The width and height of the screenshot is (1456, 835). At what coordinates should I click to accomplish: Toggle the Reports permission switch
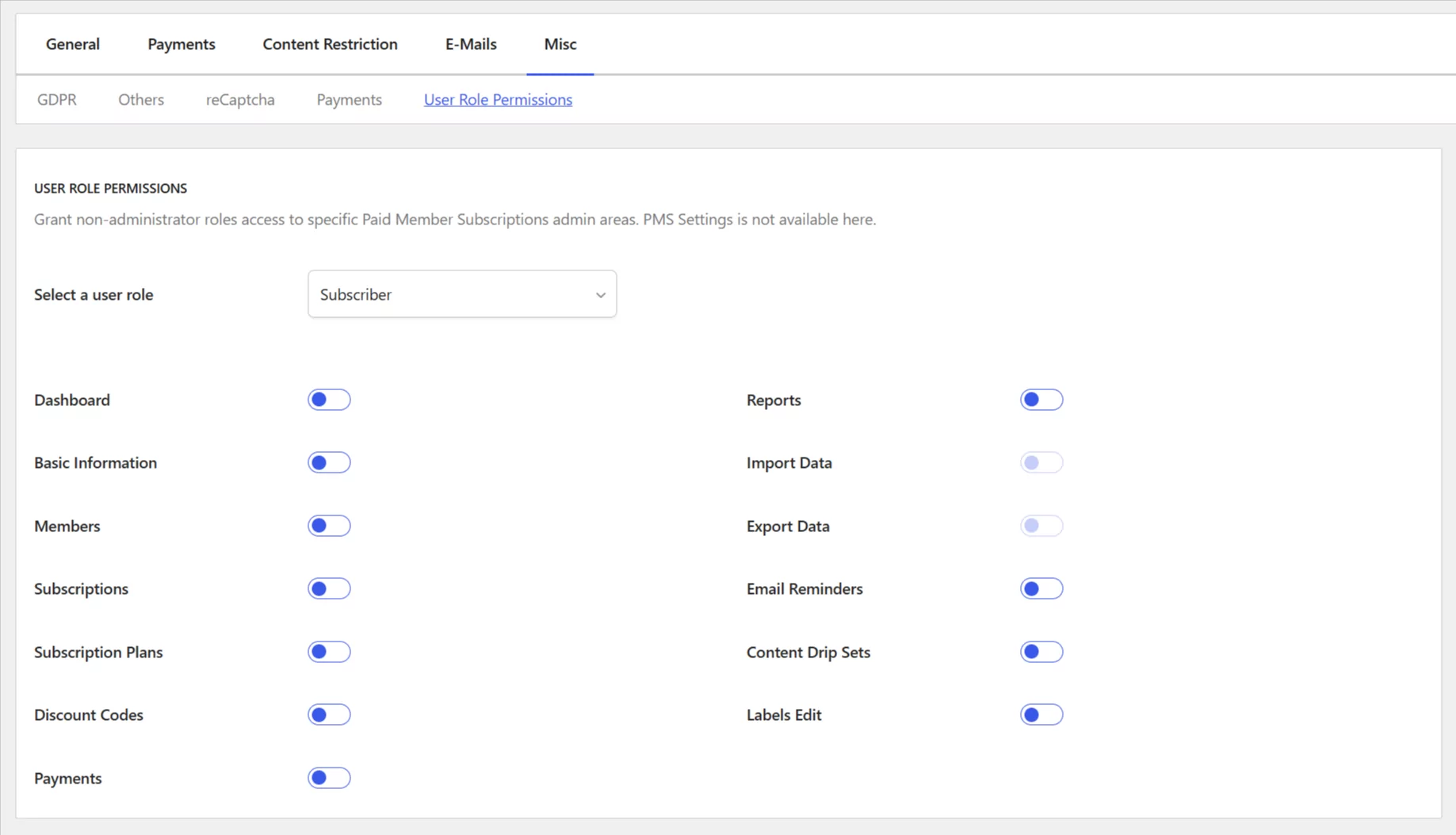point(1041,400)
